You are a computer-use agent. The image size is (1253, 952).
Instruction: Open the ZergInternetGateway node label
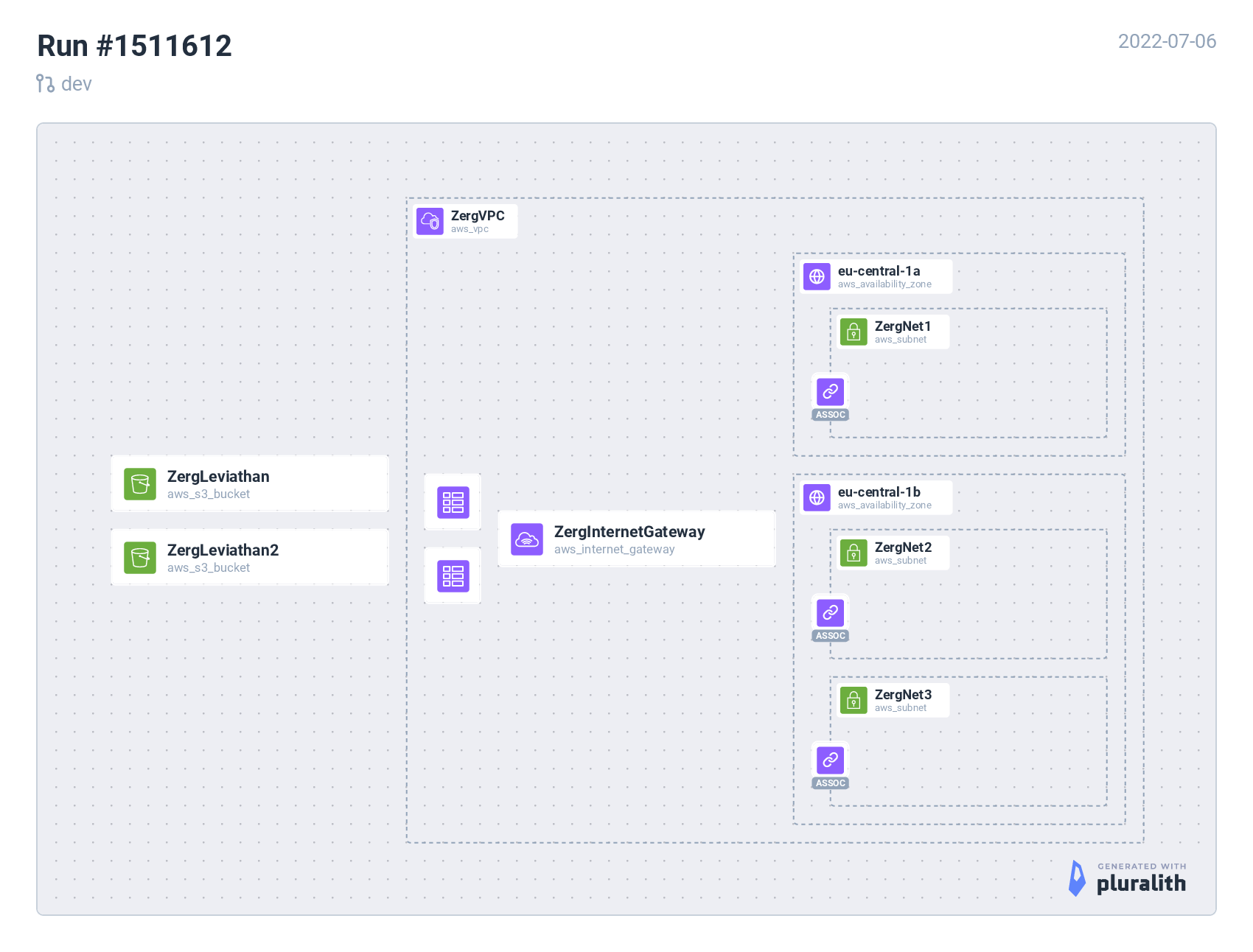point(629,532)
